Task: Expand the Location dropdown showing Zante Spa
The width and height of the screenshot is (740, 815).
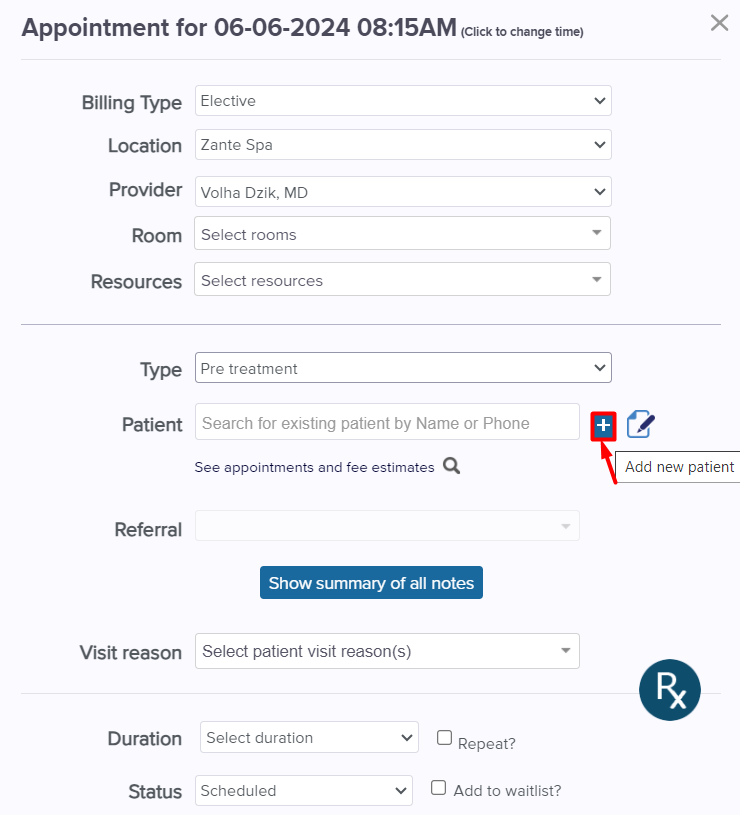Action: [403, 144]
